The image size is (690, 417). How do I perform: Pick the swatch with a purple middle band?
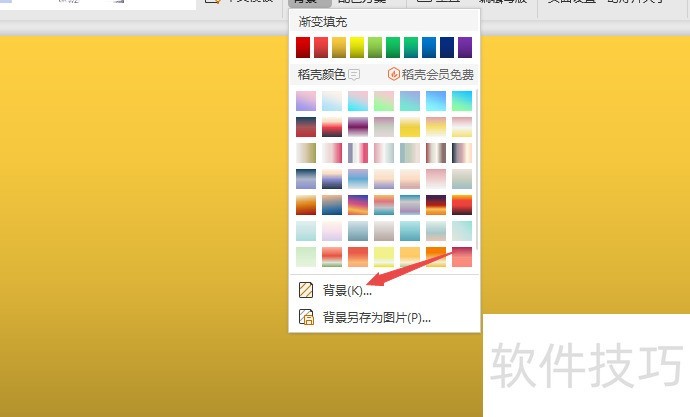tap(358, 127)
